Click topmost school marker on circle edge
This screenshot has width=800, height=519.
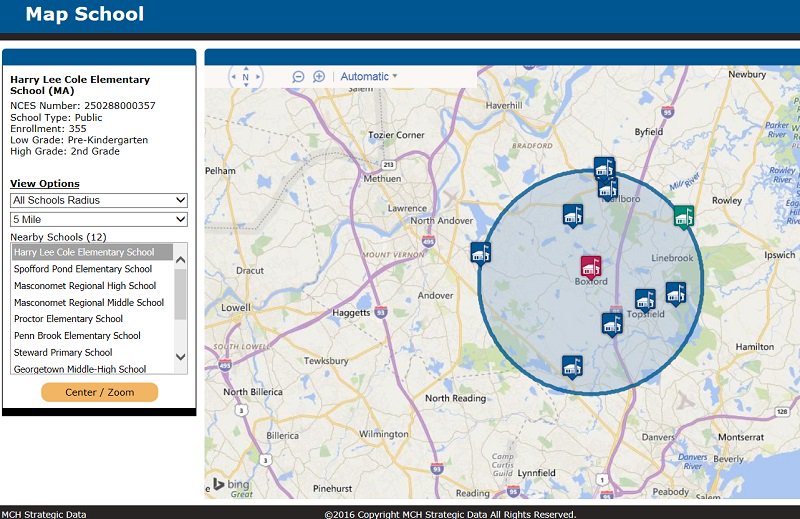[604, 167]
